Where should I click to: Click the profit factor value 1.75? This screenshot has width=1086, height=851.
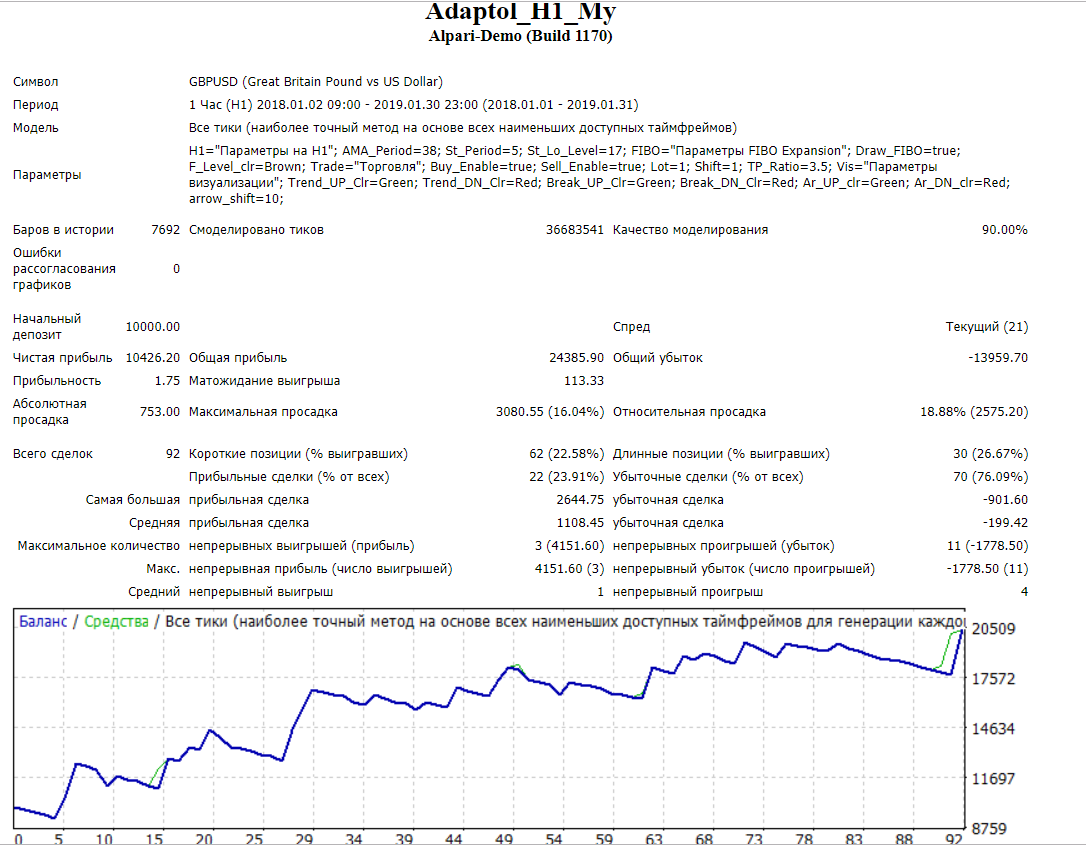167,381
